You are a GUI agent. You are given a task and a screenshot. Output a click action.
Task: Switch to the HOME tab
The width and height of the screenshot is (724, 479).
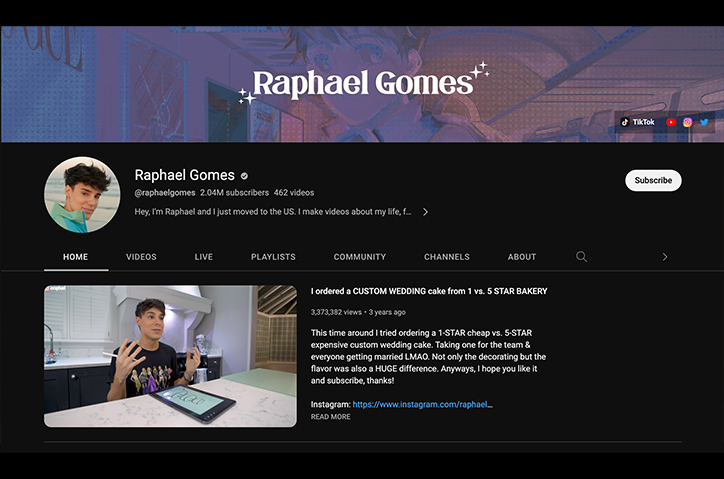coord(76,257)
